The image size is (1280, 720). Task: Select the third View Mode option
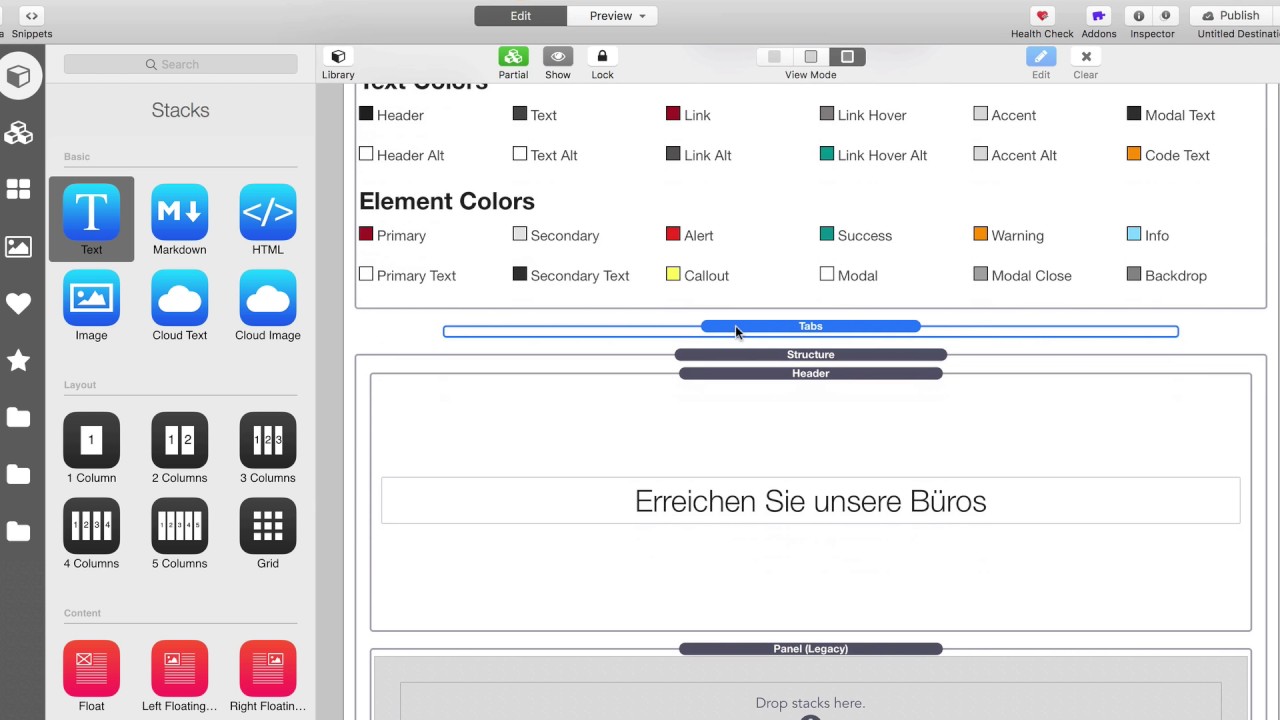[847, 57]
